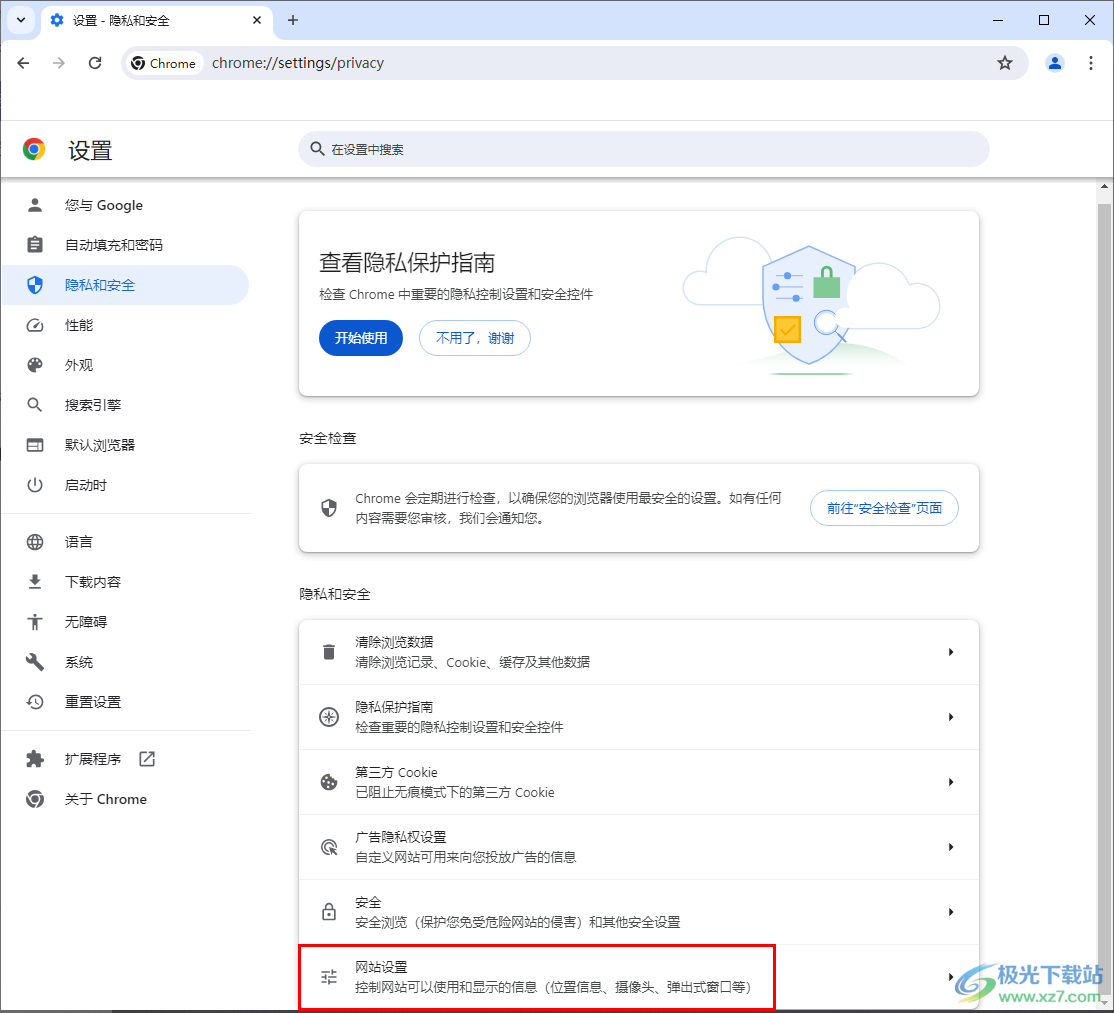Close the 设置 - 隐私和安全 tab
The height and width of the screenshot is (1013, 1114).
[x=257, y=20]
